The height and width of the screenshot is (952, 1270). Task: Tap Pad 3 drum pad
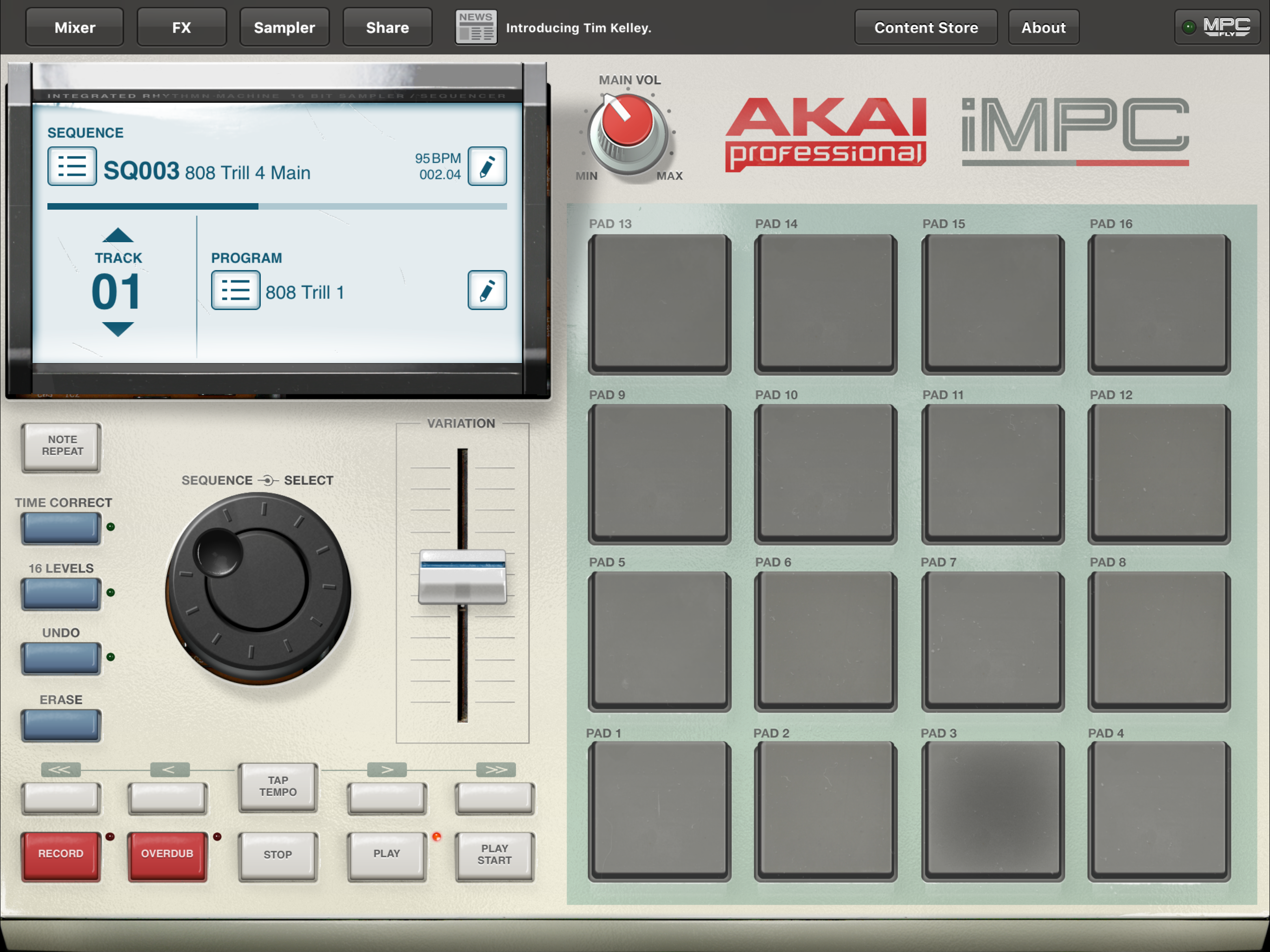[x=992, y=810]
